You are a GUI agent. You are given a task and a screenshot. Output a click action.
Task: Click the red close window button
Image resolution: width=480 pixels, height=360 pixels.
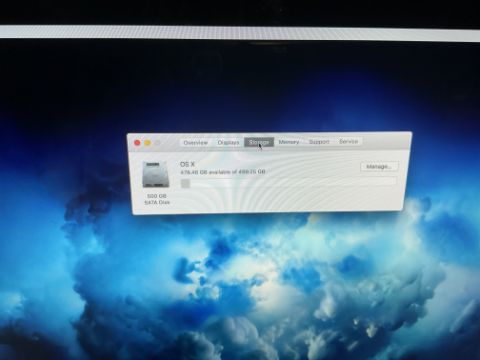tap(137, 143)
